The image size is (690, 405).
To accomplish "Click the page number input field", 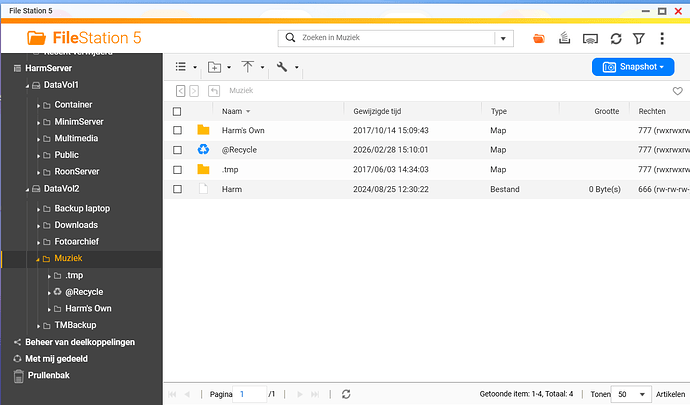I will 250,394.
